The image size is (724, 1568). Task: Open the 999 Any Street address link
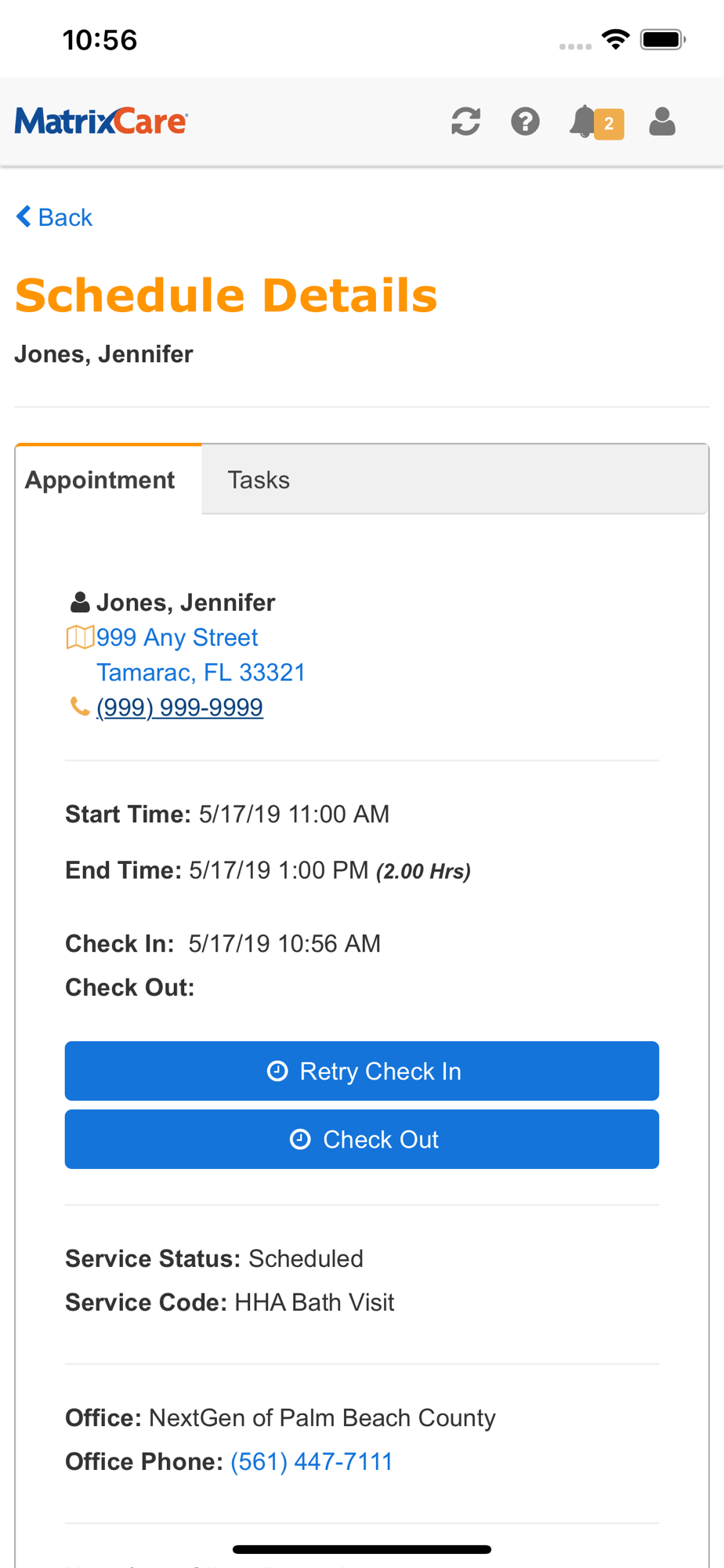click(x=177, y=637)
